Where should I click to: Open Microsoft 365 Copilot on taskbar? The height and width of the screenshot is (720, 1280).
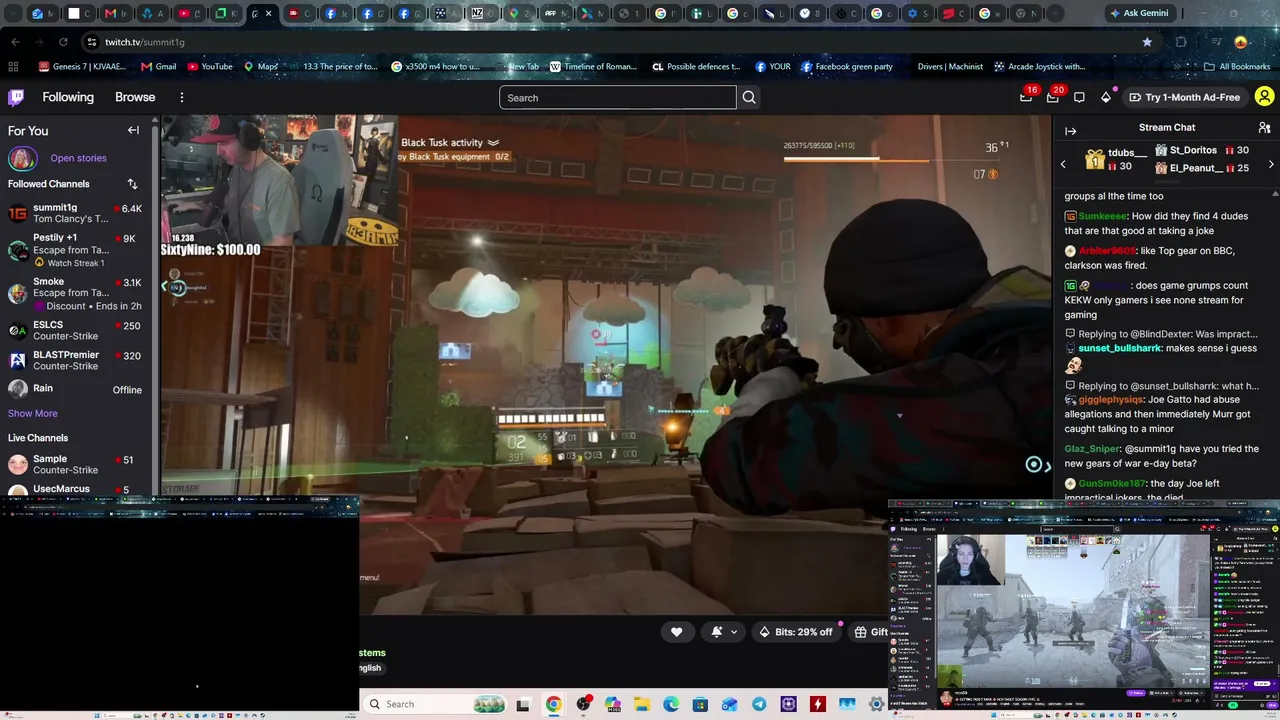(612, 704)
